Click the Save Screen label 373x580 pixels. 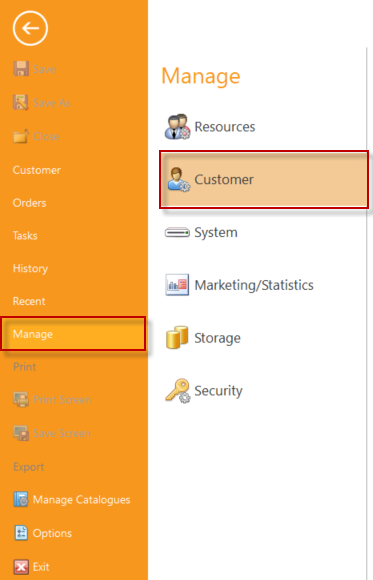(61, 433)
